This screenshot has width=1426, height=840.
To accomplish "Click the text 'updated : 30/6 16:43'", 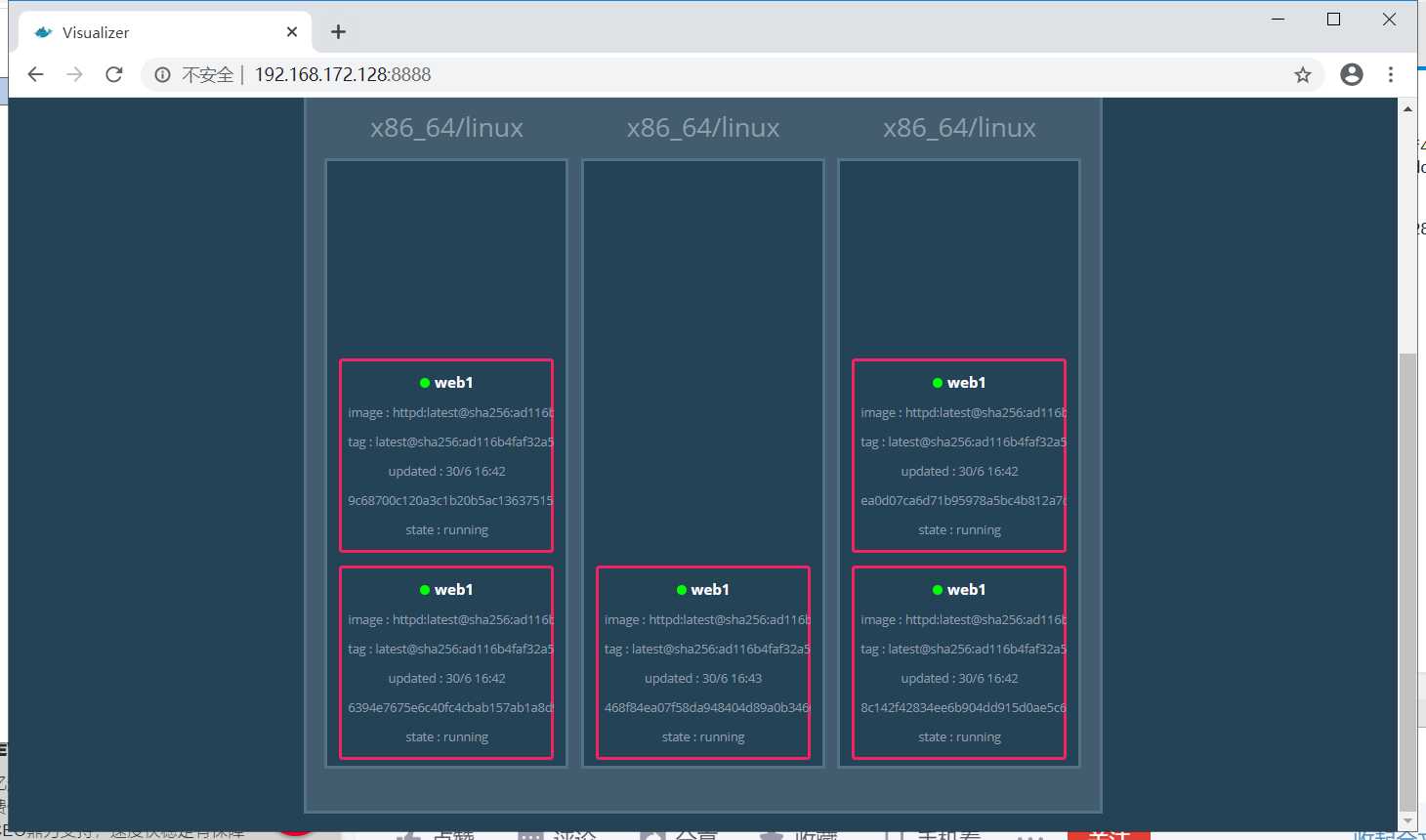I will pyautogui.click(x=703, y=678).
